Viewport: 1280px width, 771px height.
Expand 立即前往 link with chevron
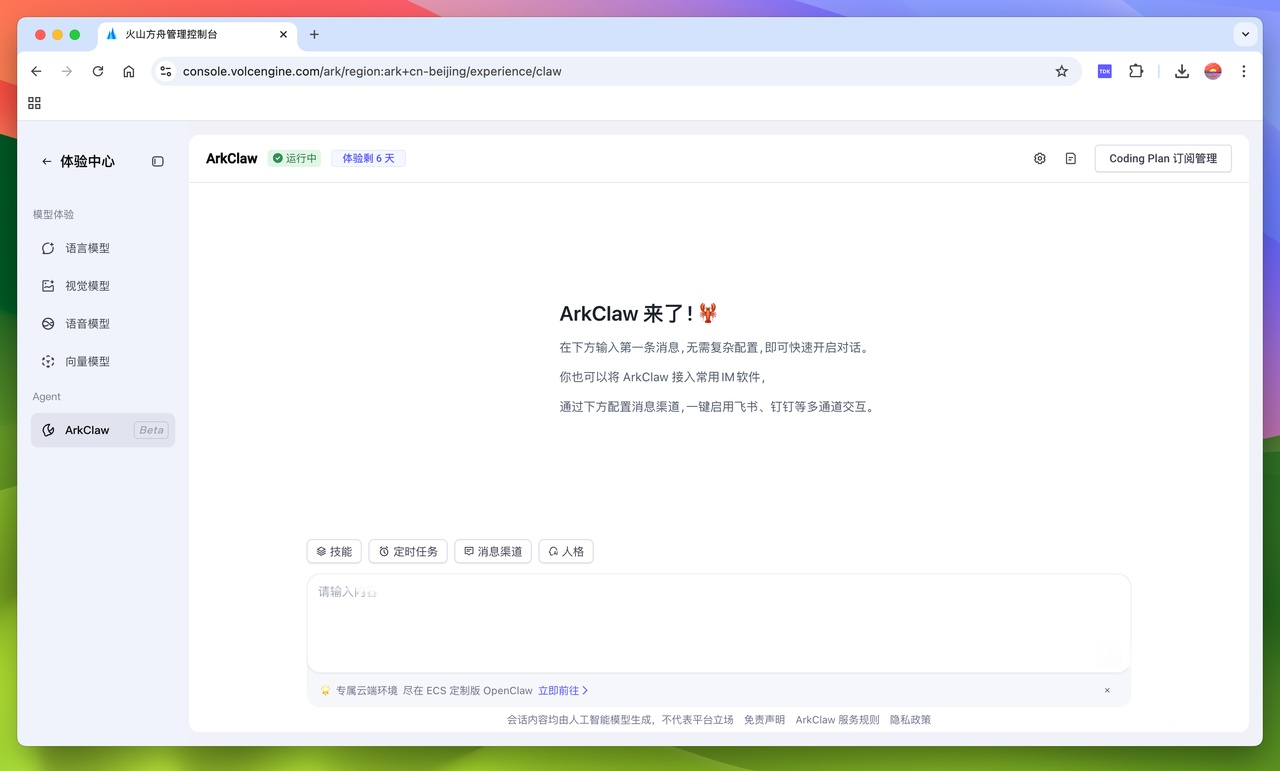pos(563,690)
